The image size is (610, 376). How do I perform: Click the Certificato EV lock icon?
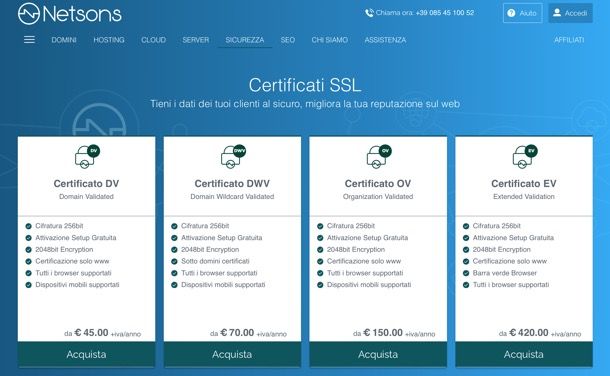525,156
